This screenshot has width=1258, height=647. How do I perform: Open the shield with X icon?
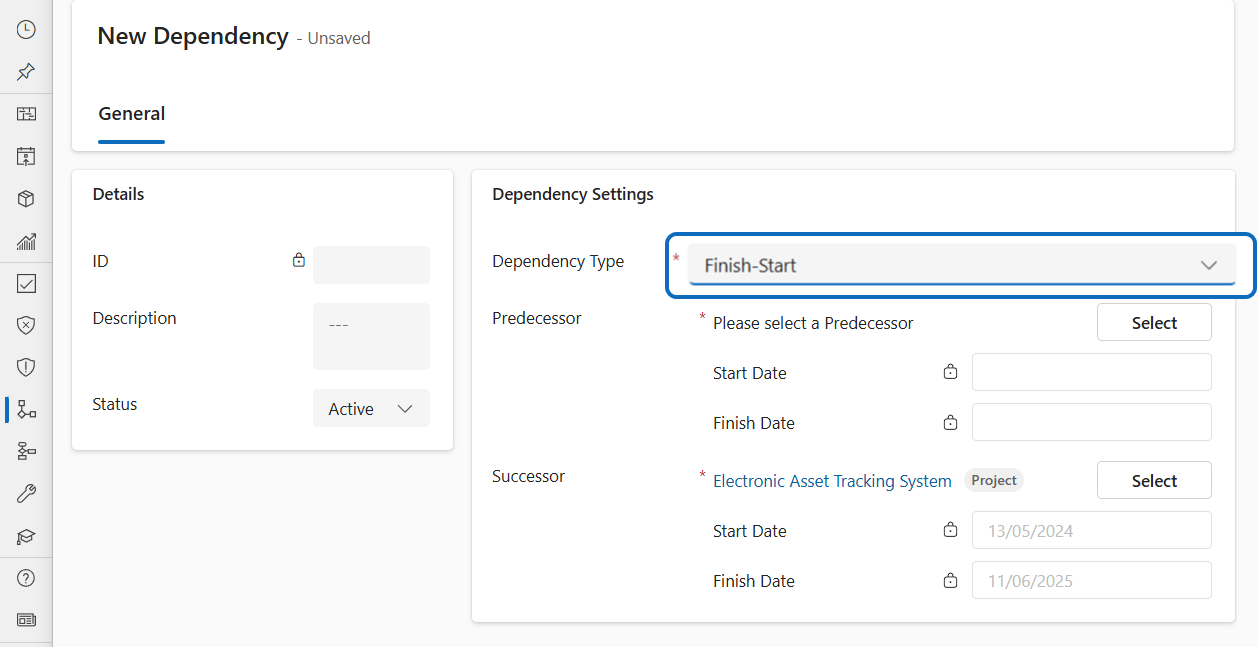click(x=27, y=326)
